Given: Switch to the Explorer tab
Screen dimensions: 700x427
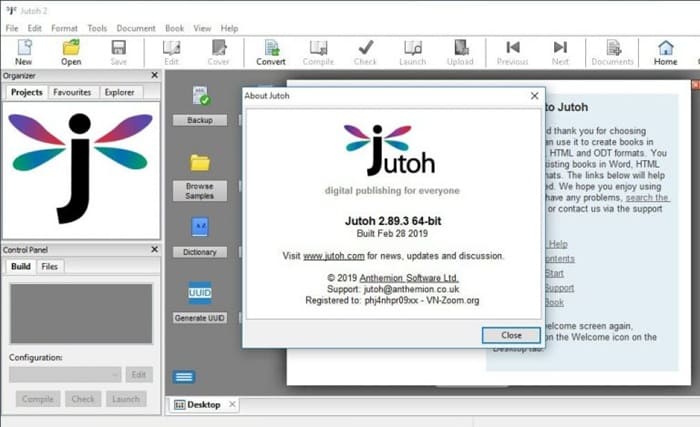Looking at the screenshot, I should click(x=119, y=92).
